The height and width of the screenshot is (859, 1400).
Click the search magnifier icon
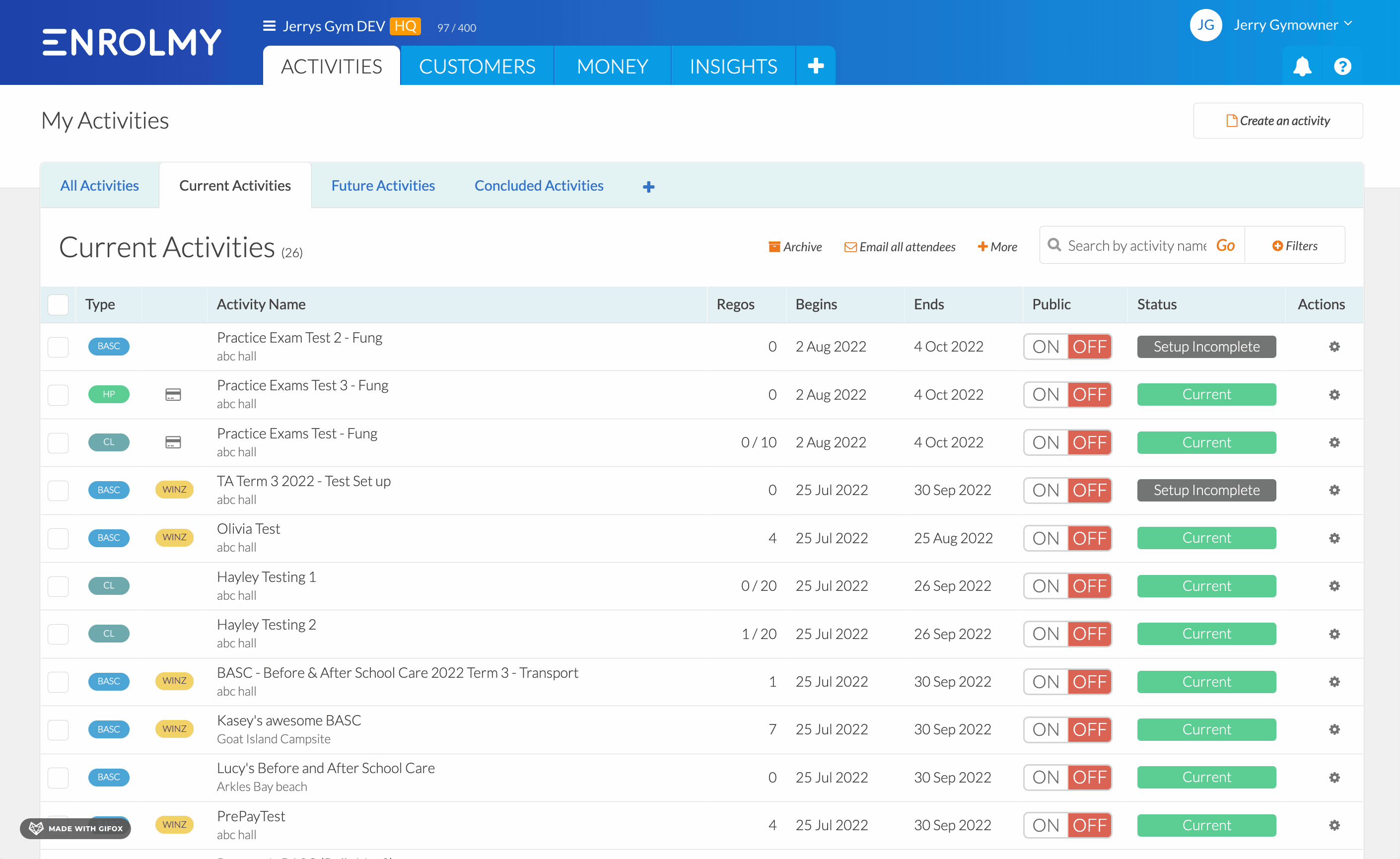pos(1054,245)
